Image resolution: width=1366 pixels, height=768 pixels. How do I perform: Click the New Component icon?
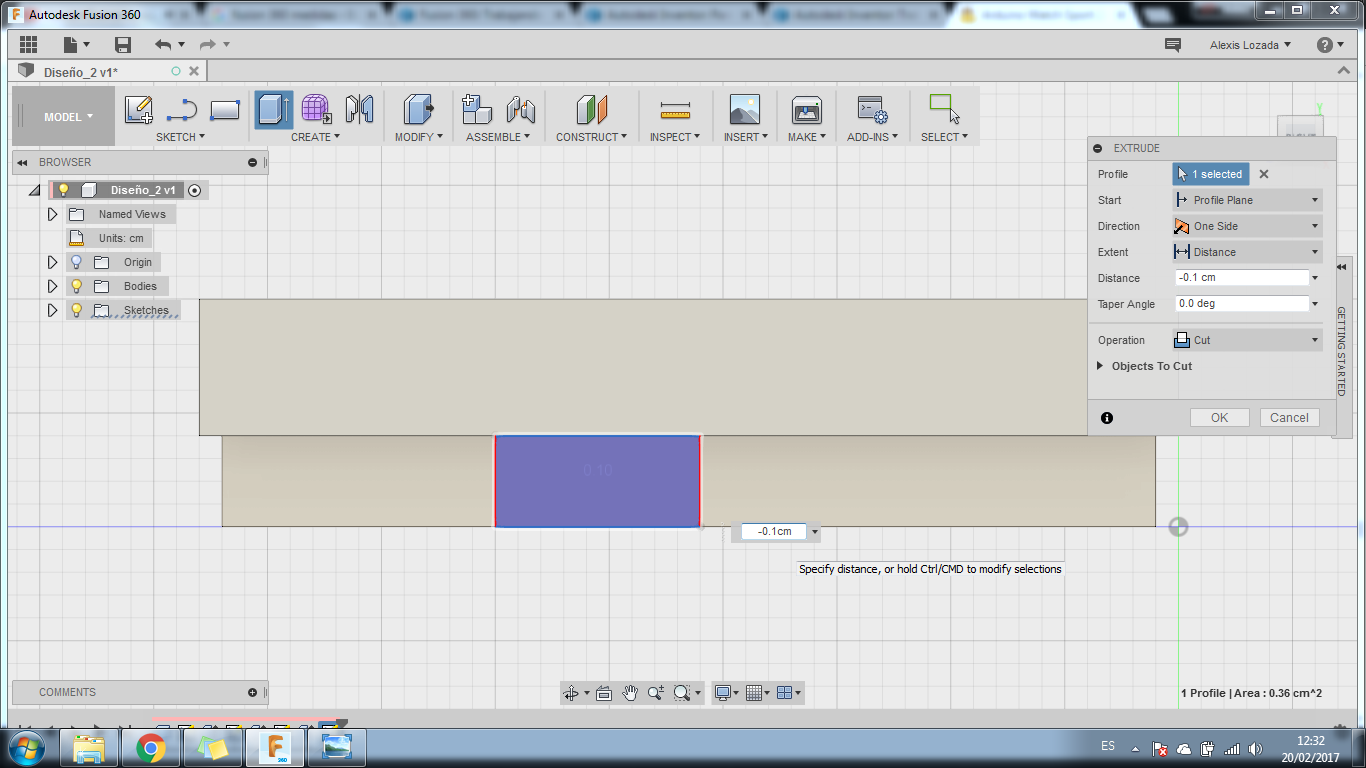click(477, 109)
